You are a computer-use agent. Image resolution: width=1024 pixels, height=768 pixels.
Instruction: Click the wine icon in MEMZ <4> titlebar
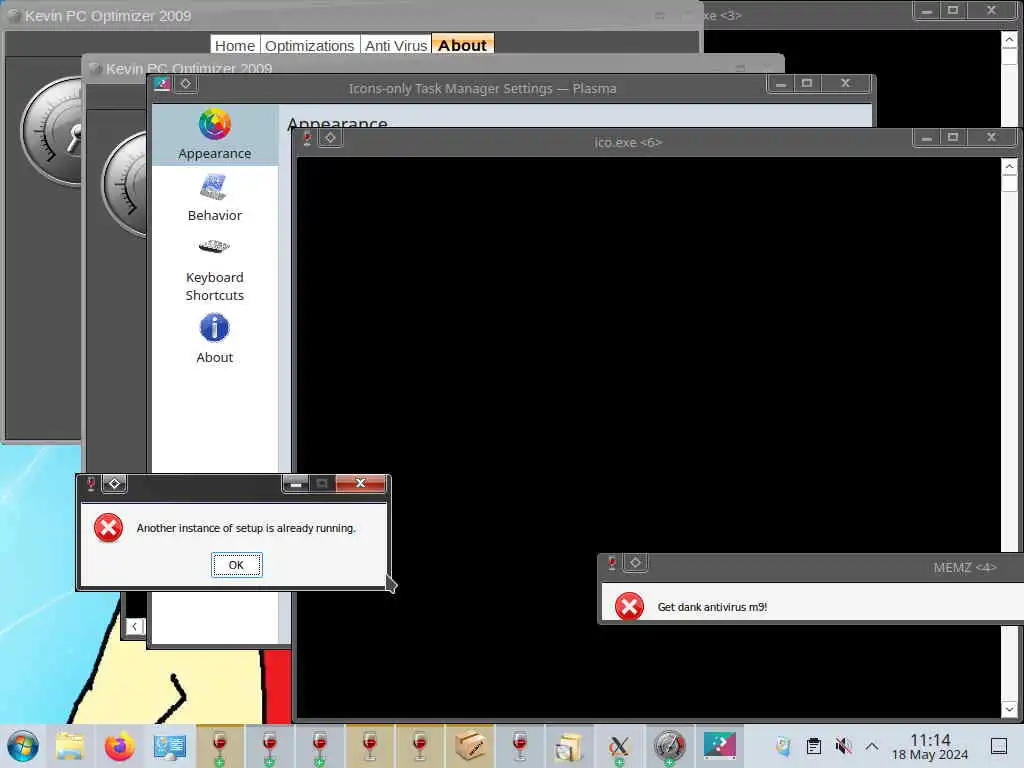[x=612, y=562]
